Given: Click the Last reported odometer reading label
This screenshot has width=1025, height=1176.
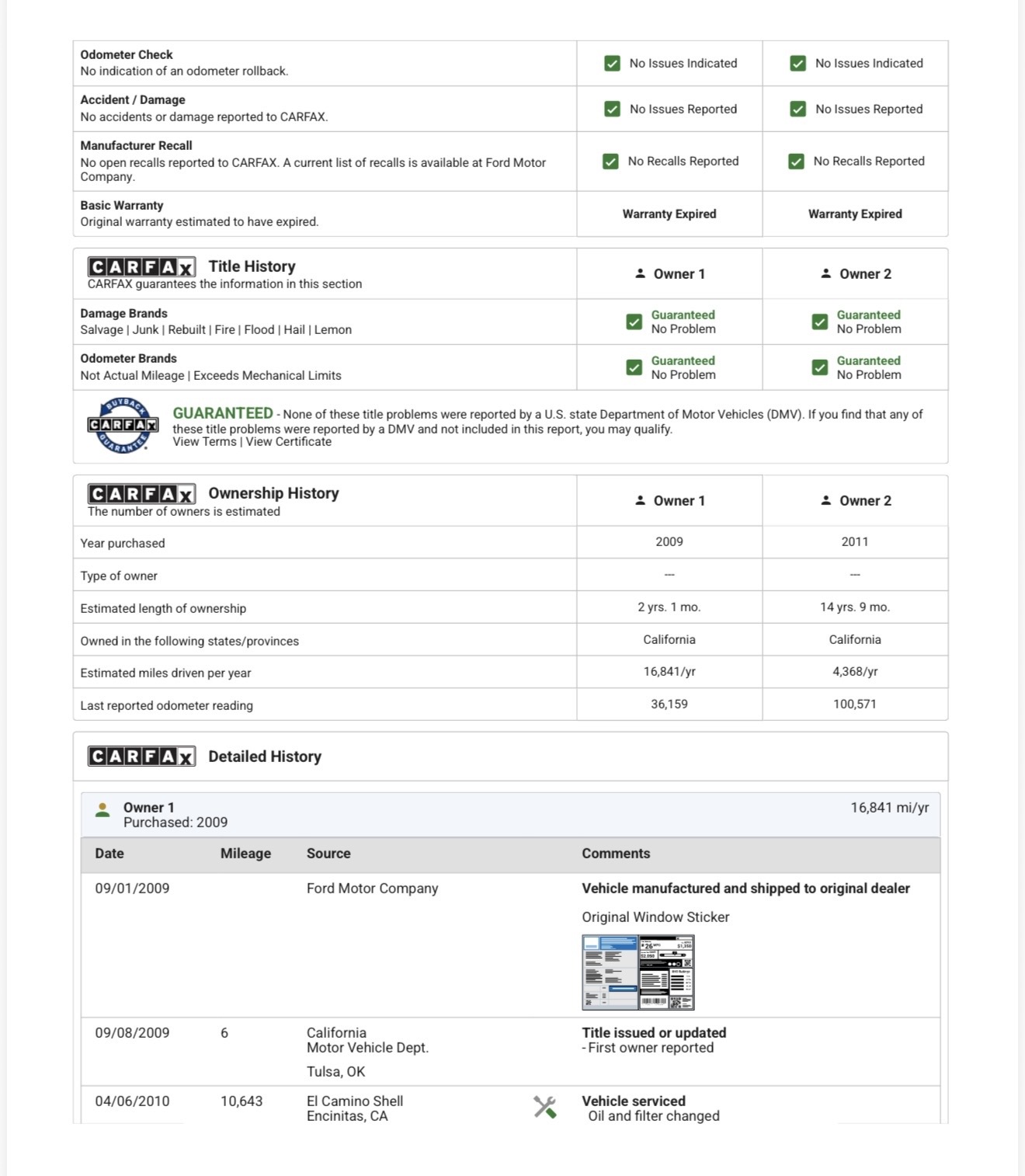Looking at the screenshot, I should (x=167, y=706).
